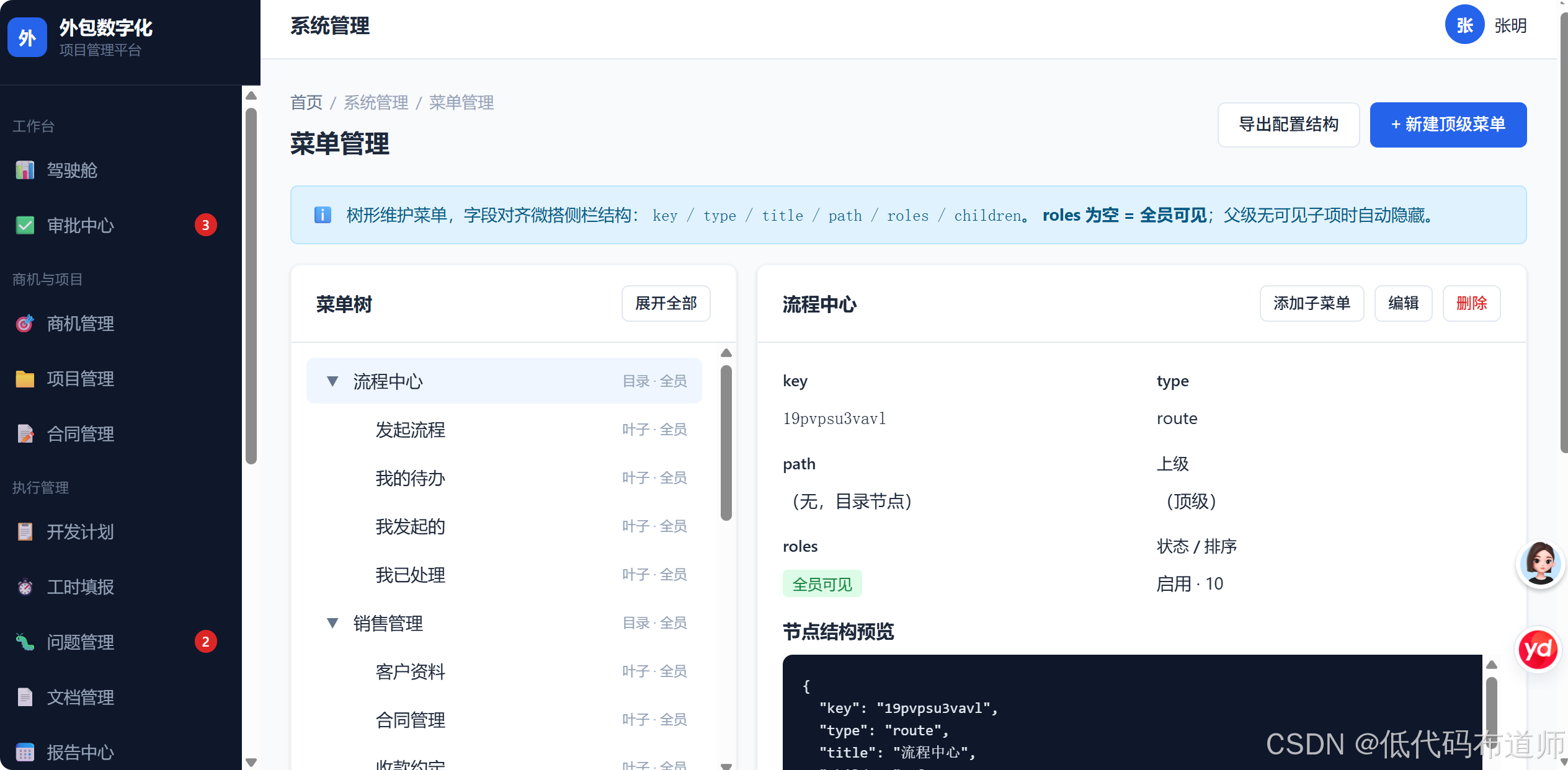
Task: Click the folder icon beside 项目管理
Action: click(x=25, y=378)
